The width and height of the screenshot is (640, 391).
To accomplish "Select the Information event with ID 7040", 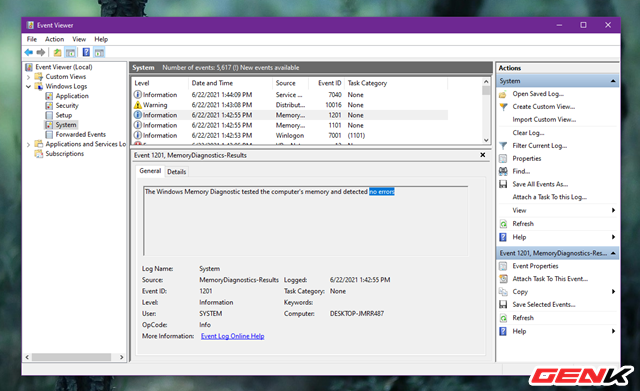I will pos(290,95).
